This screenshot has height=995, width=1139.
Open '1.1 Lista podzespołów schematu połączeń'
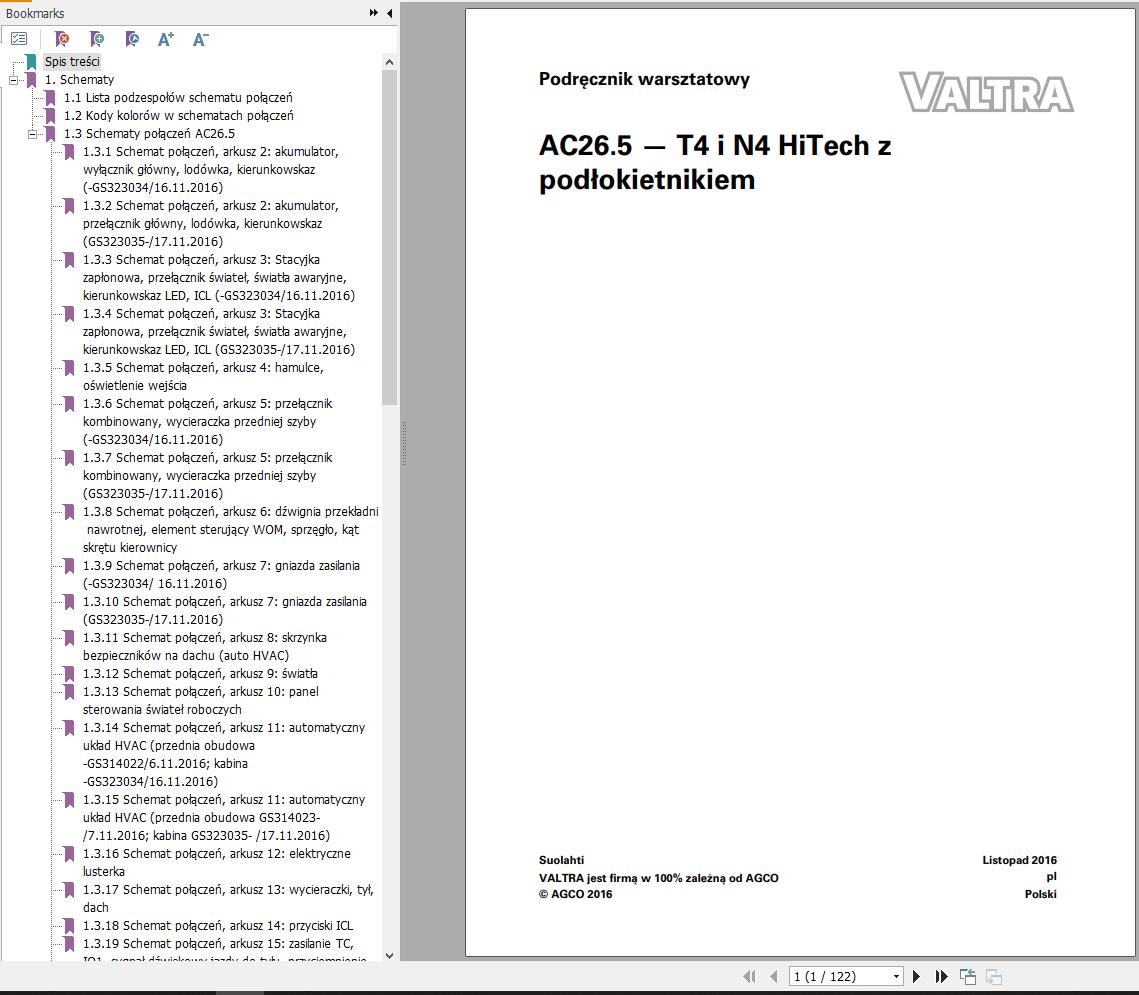178,97
